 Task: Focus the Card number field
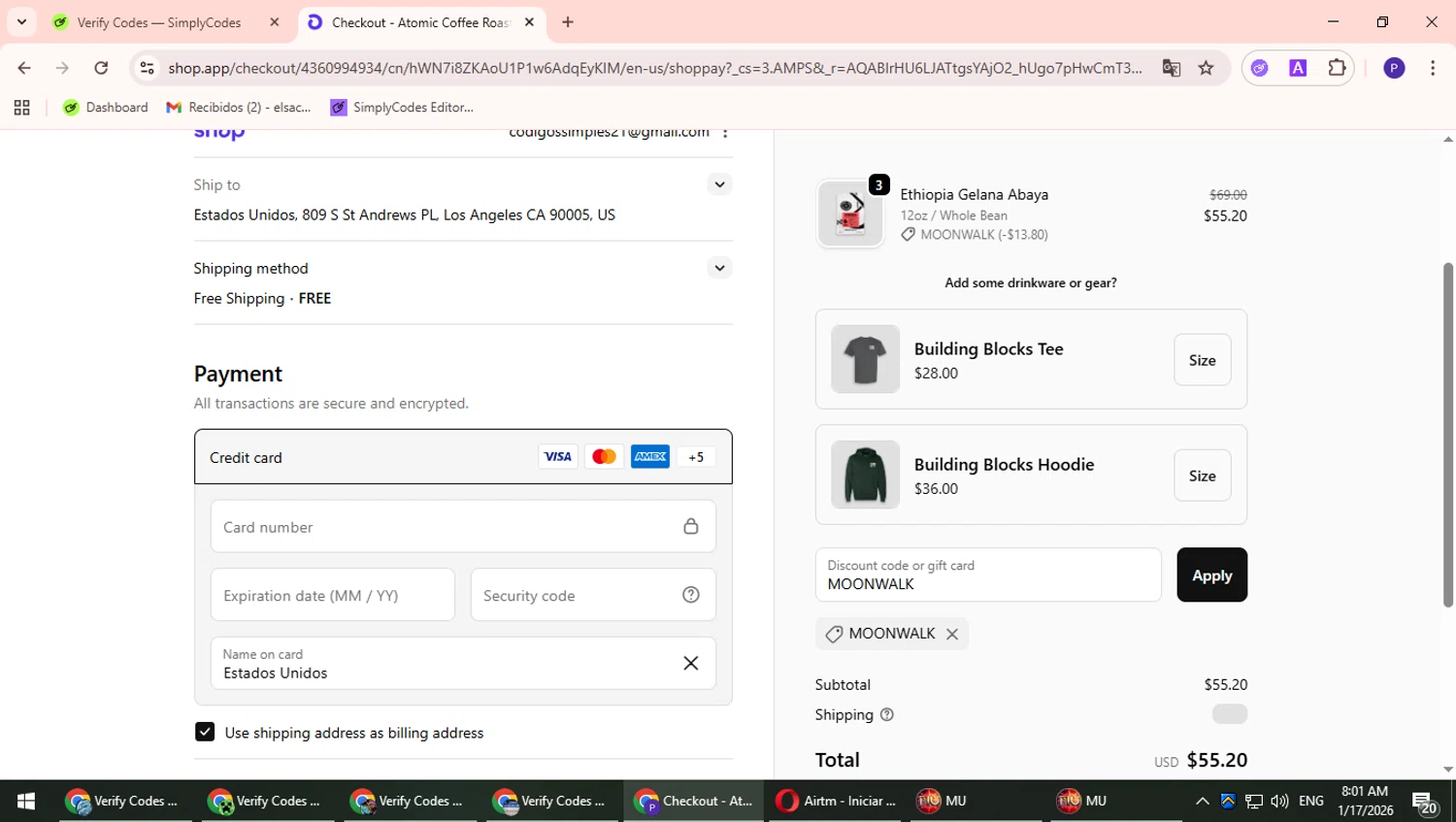click(x=463, y=527)
